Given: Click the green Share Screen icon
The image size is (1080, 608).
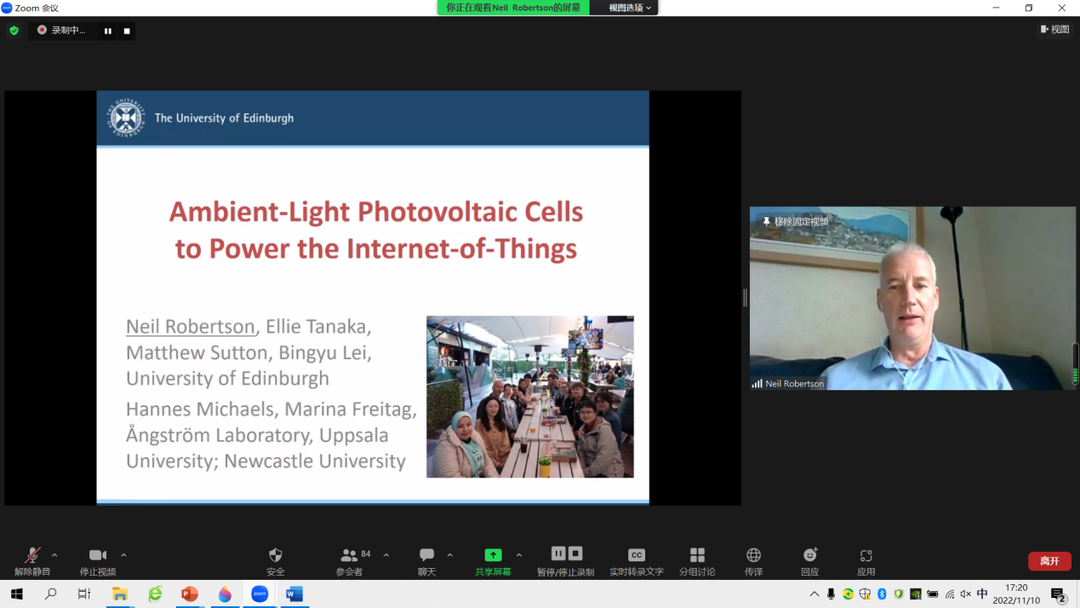Looking at the screenshot, I should 493,556.
